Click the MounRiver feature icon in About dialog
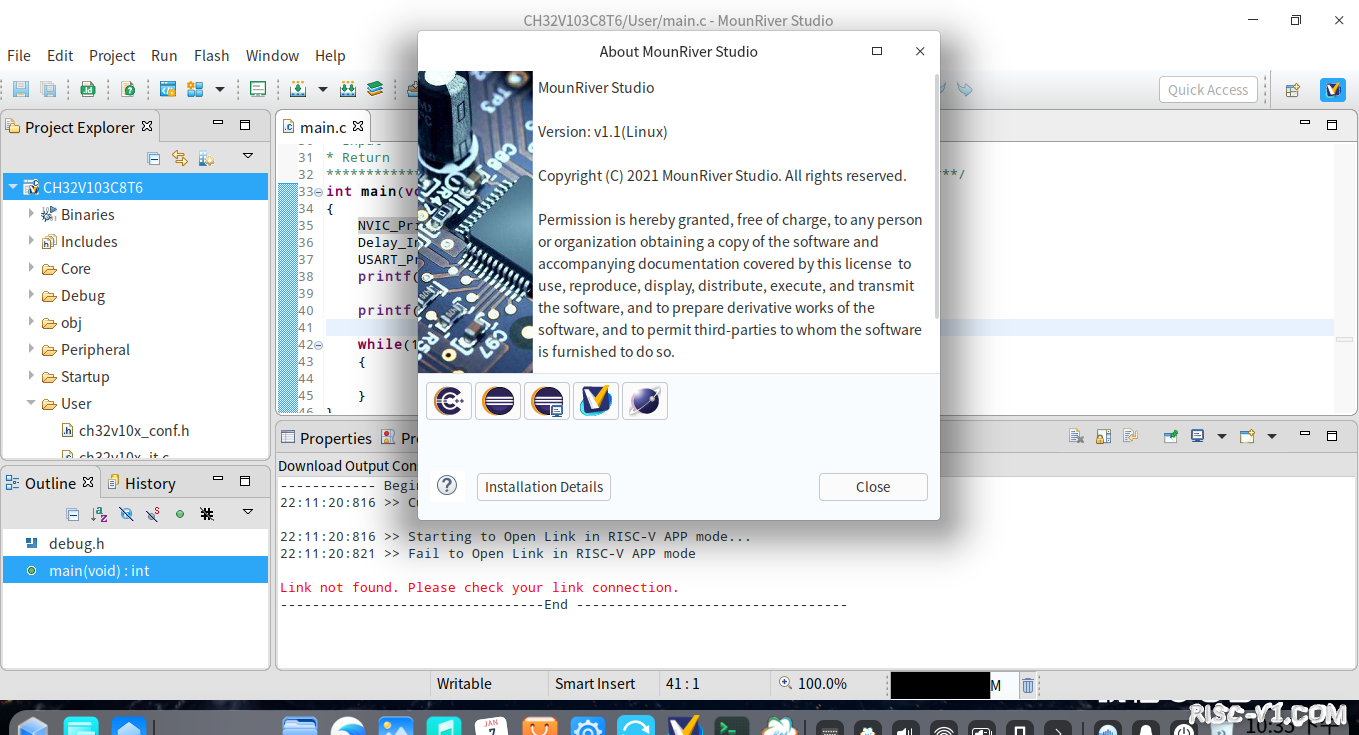Viewport: 1359px width, 735px height. pos(596,401)
